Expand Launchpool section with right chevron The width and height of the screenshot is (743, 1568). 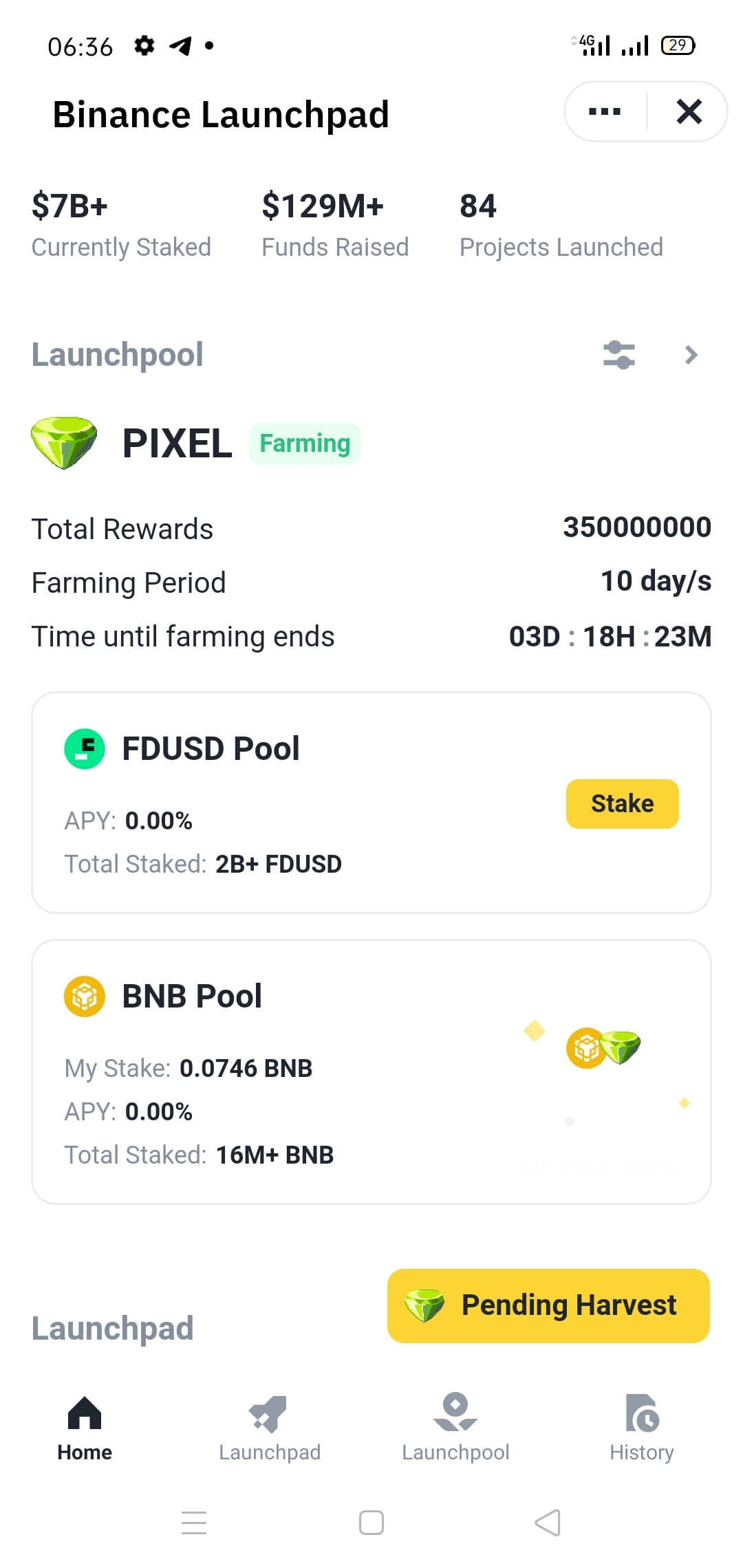[691, 355]
